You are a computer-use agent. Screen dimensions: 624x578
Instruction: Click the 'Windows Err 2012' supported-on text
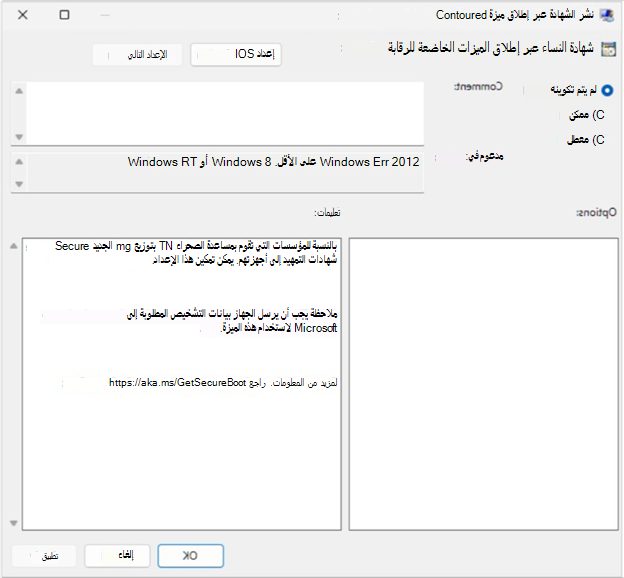(370, 162)
